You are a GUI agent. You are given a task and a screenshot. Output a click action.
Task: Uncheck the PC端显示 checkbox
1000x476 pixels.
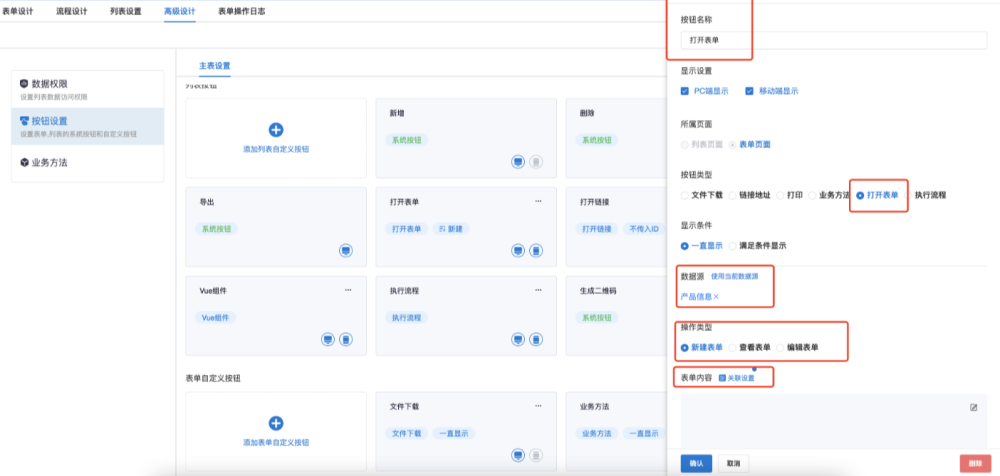[x=686, y=91]
